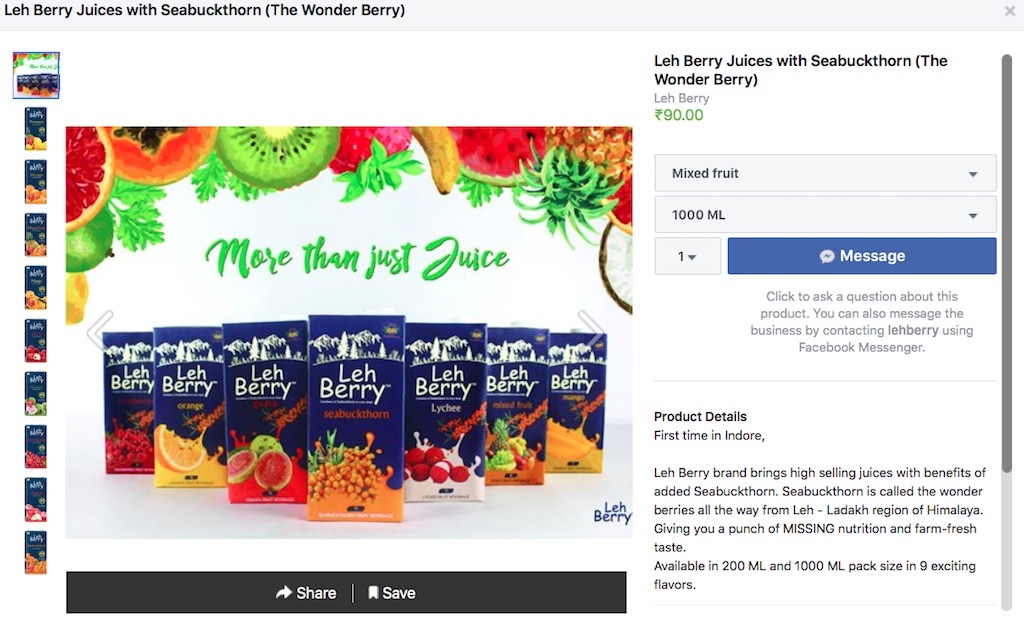This screenshot has width=1024, height=628.
Task: Open the Mixed fruit flavor dropdown
Action: [825, 173]
